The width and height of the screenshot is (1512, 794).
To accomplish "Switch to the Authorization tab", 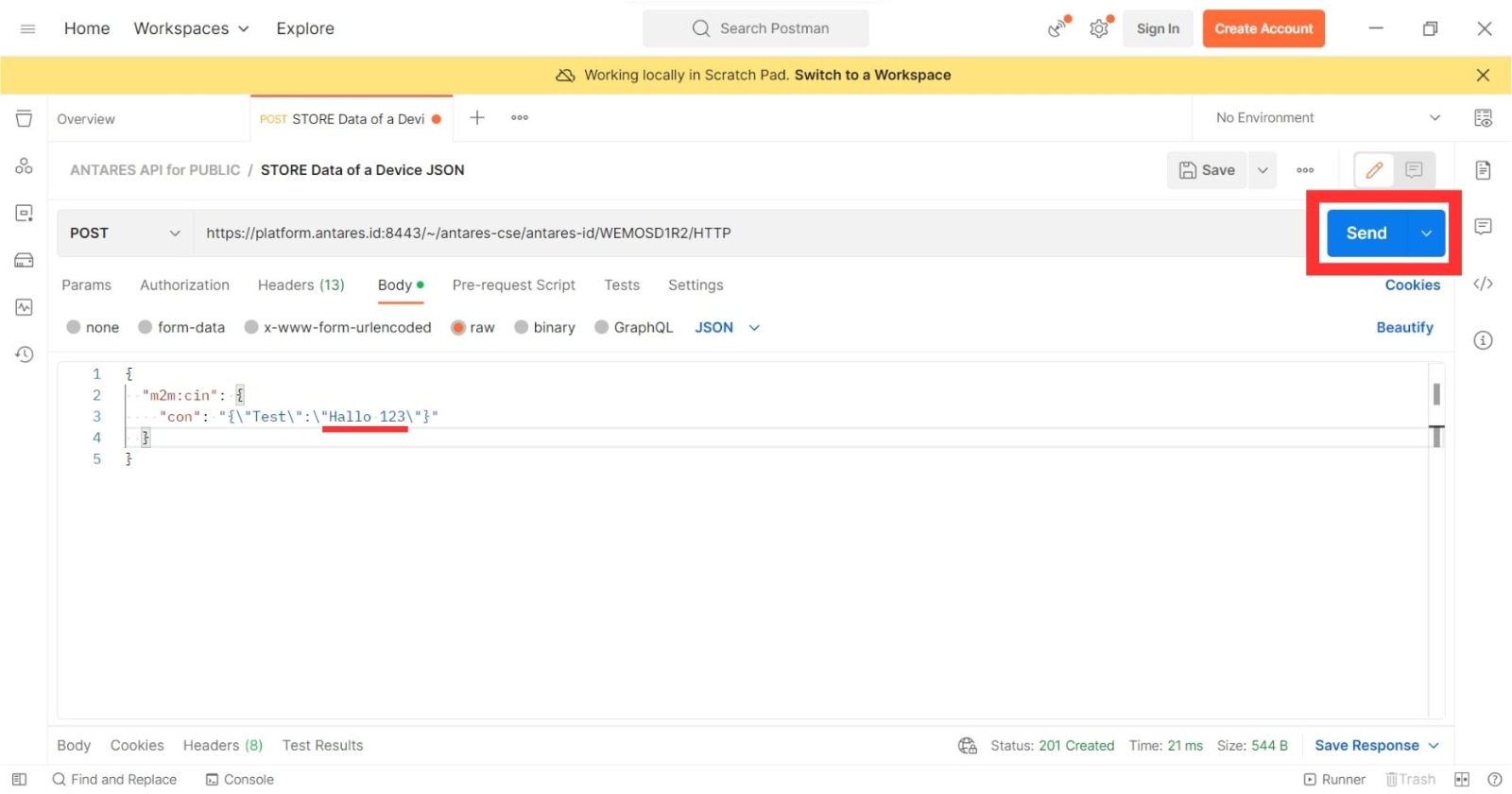I will pyautogui.click(x=184, y=285).
